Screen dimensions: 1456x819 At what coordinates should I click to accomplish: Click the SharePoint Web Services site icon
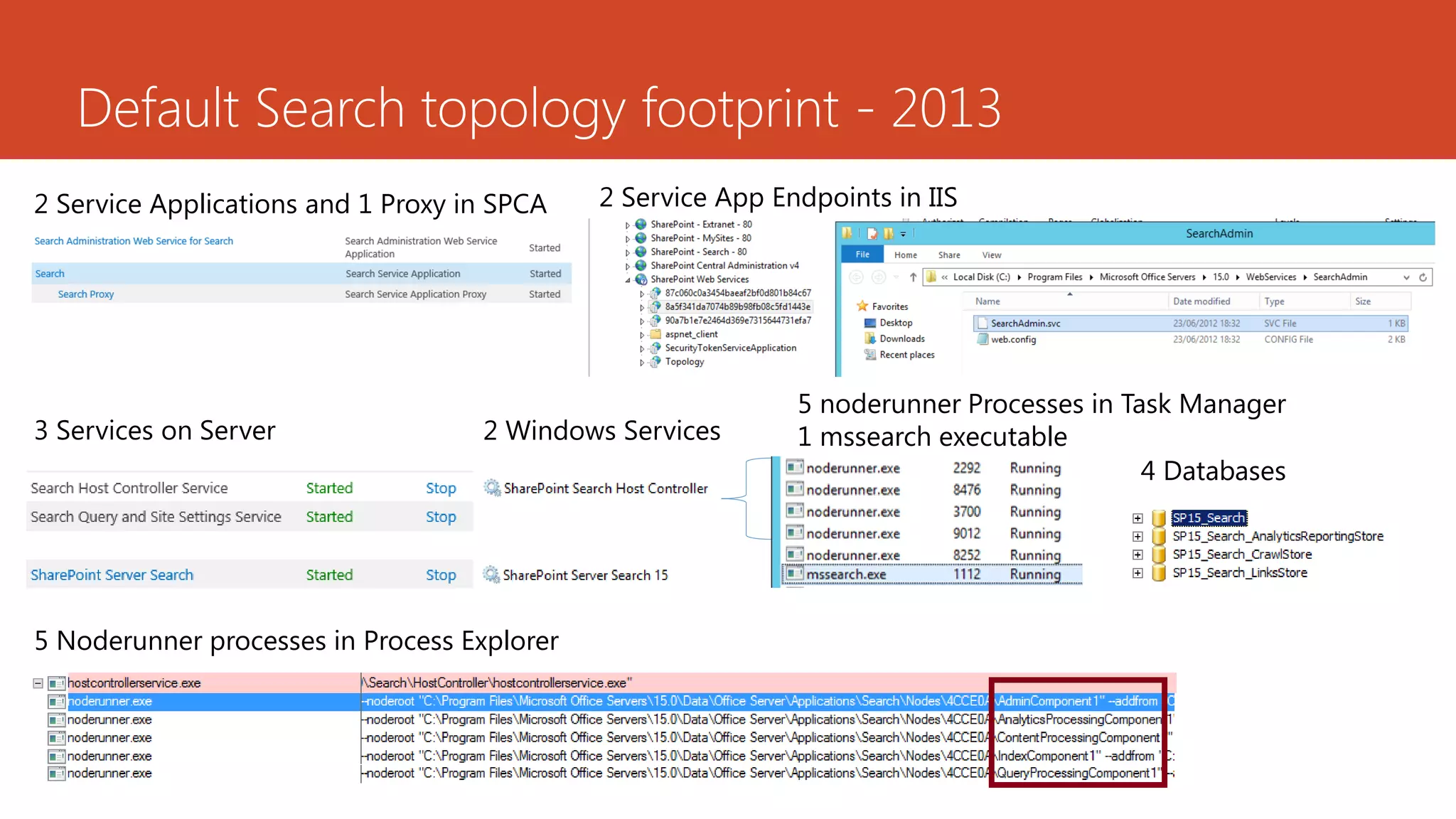641,279
